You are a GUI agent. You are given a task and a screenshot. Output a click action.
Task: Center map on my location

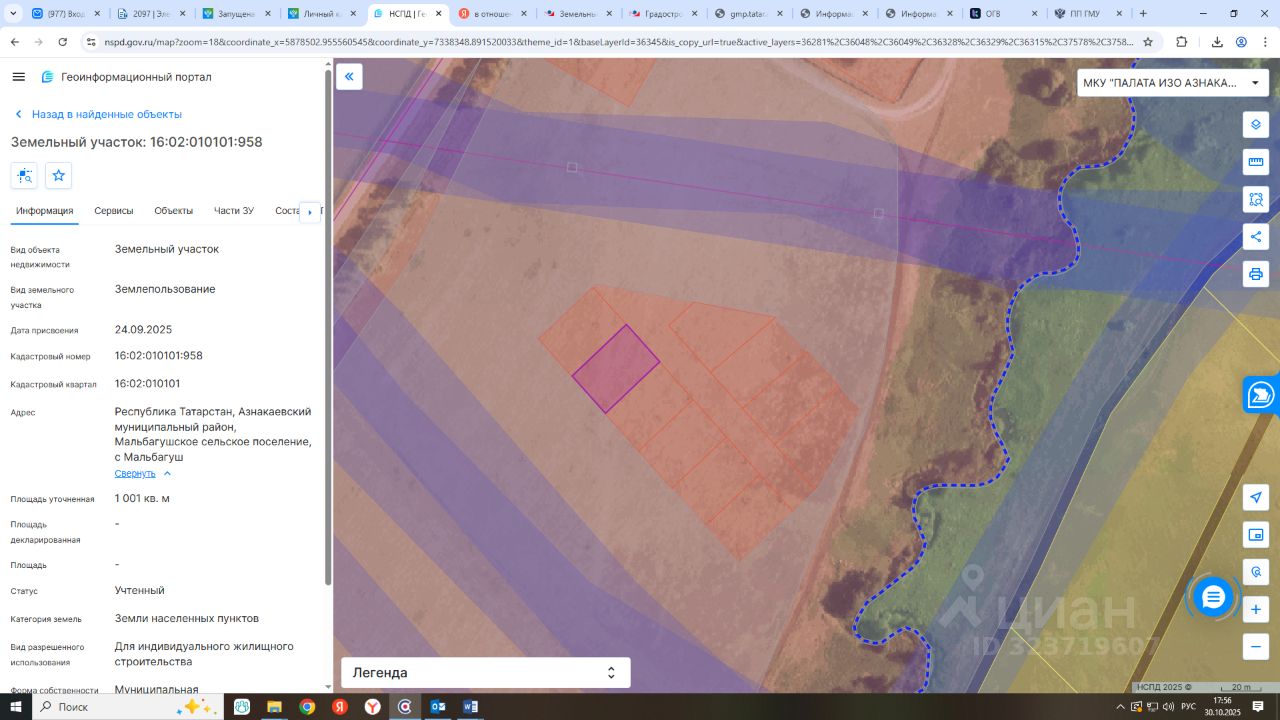1256,498
